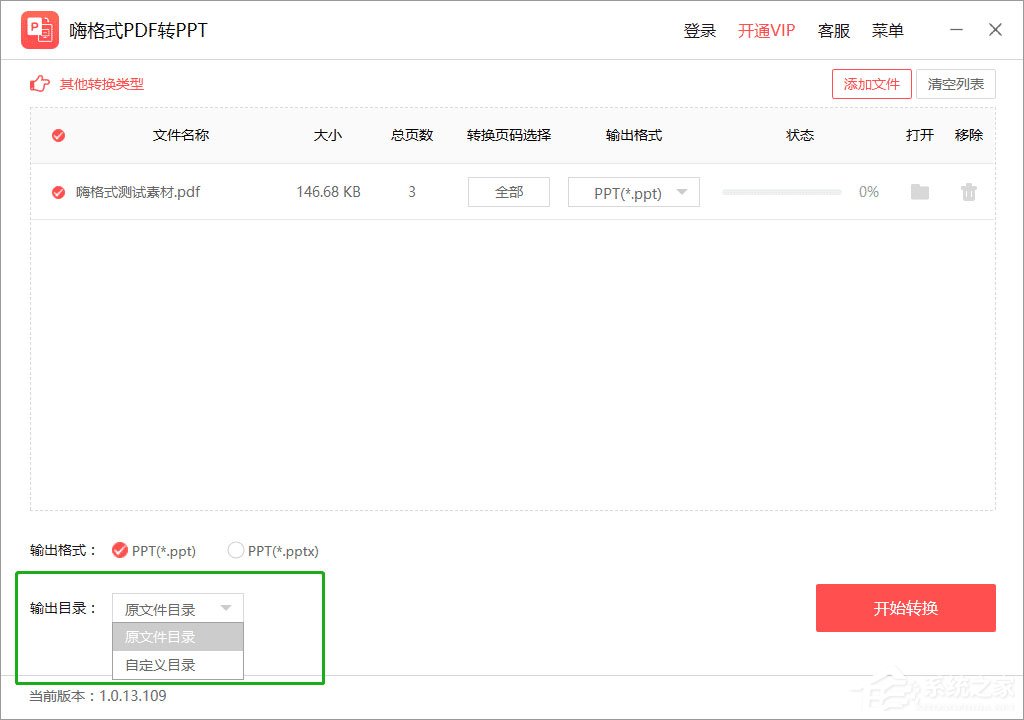Click the 全部 page range selector
The width and height of the screenshot is (1024, 720).
tap(508, 192)
